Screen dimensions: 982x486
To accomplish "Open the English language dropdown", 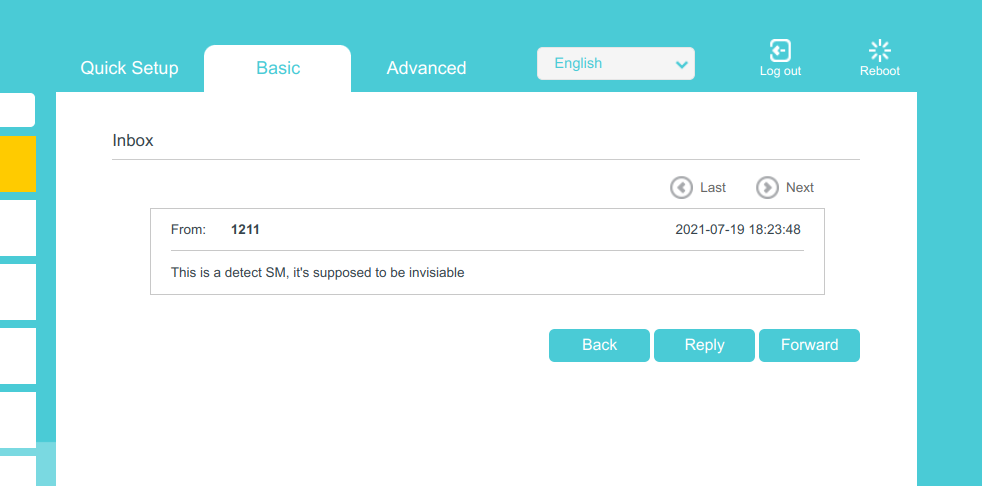I will point(616,63).
